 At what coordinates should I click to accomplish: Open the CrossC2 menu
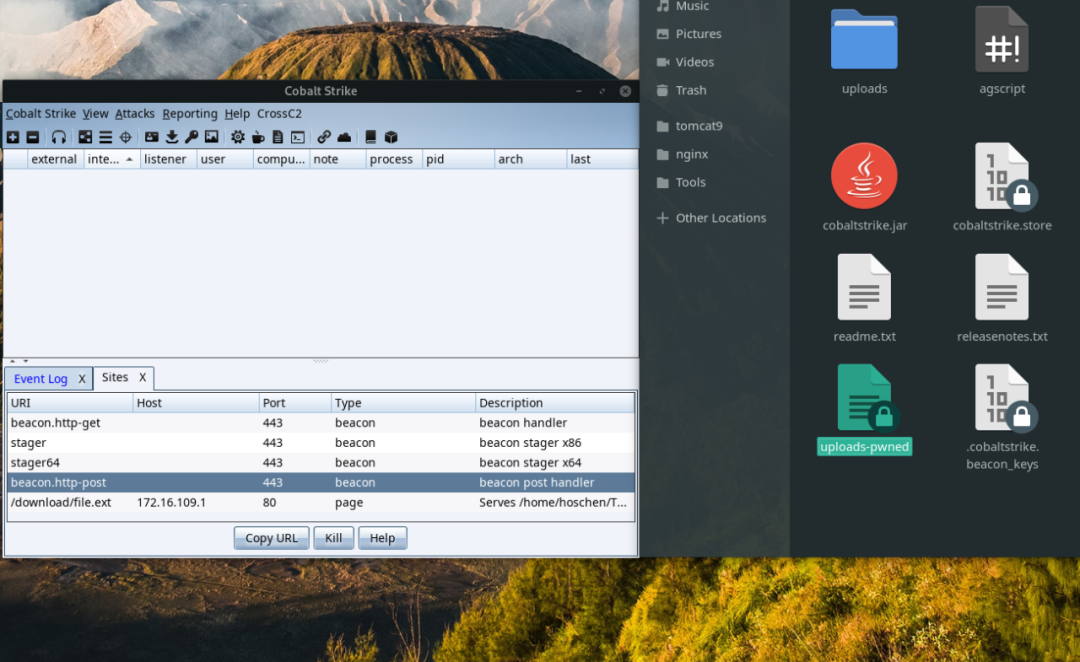(279, 114)
